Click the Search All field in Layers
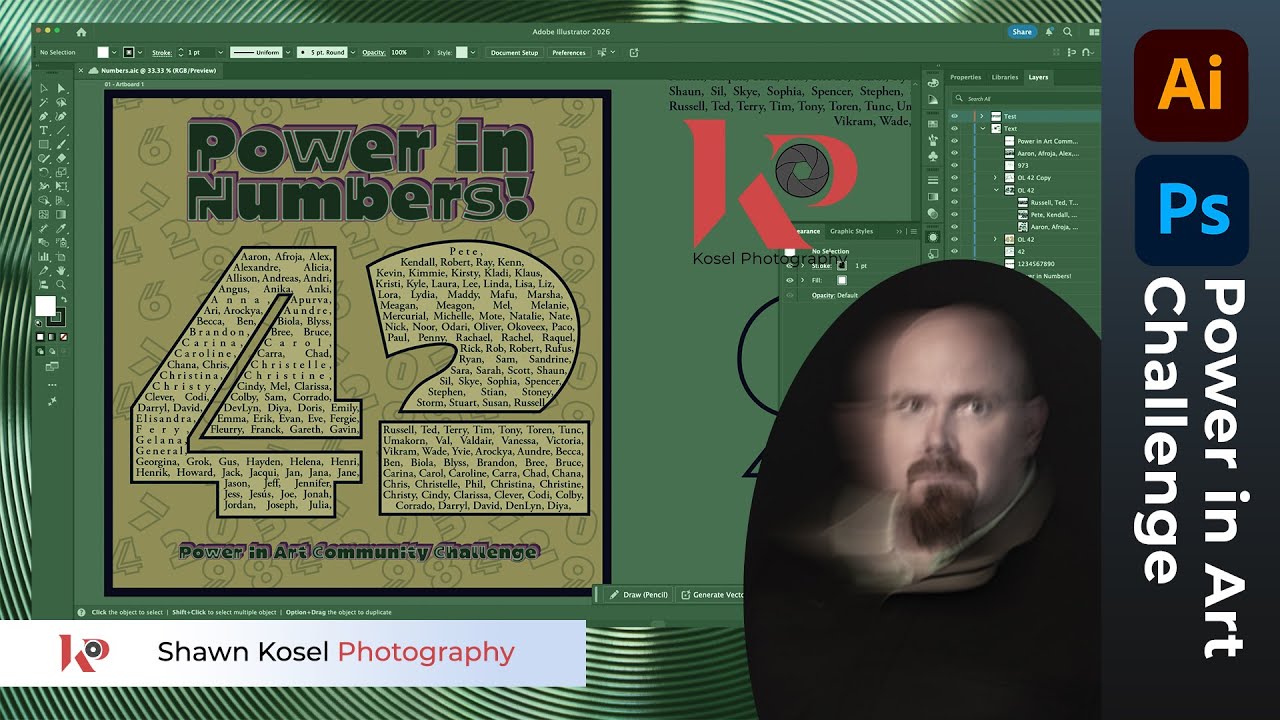The width and height of the screenshot is (1280, 720). [1025, 99]
